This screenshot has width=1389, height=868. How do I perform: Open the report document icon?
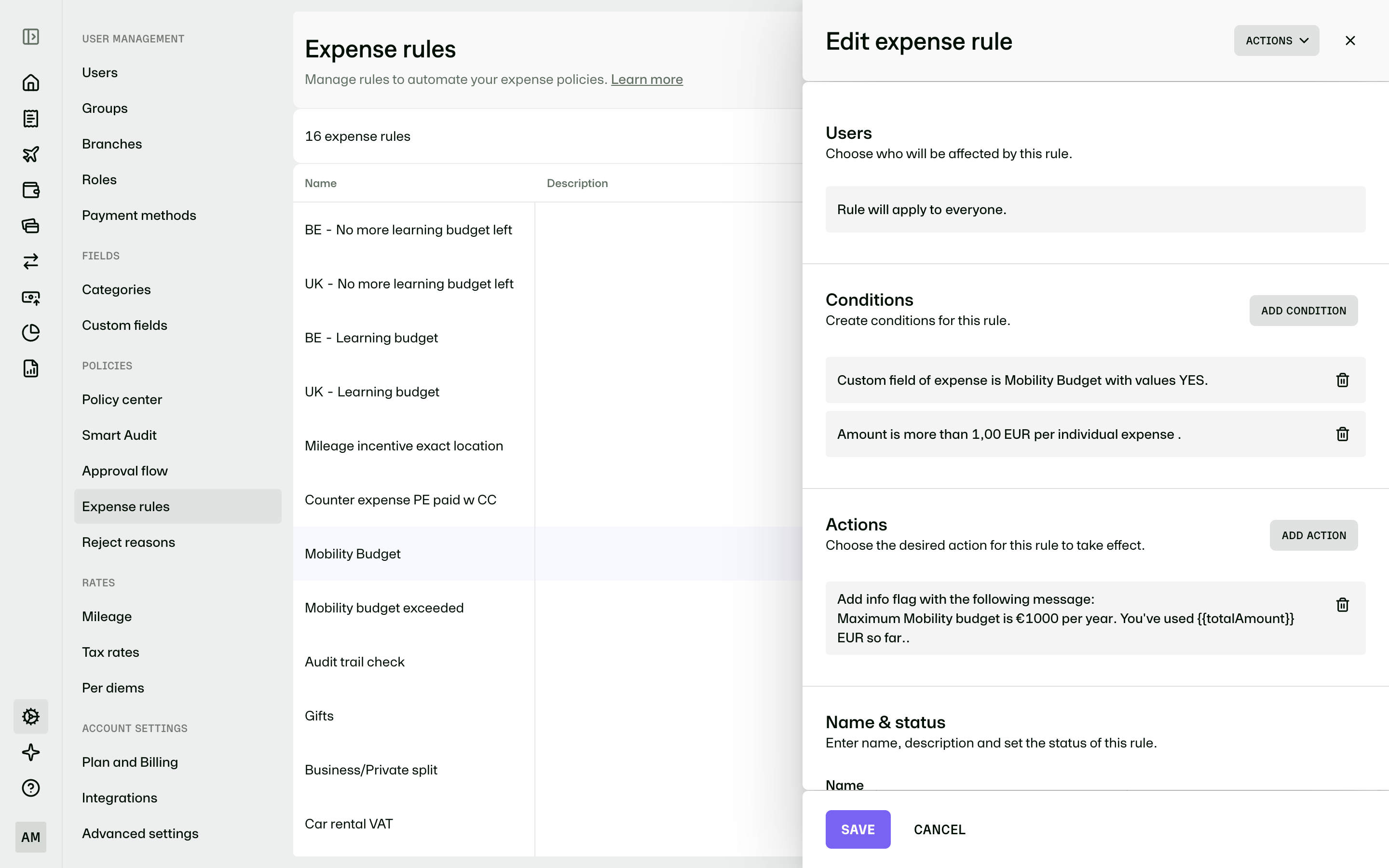31,368
